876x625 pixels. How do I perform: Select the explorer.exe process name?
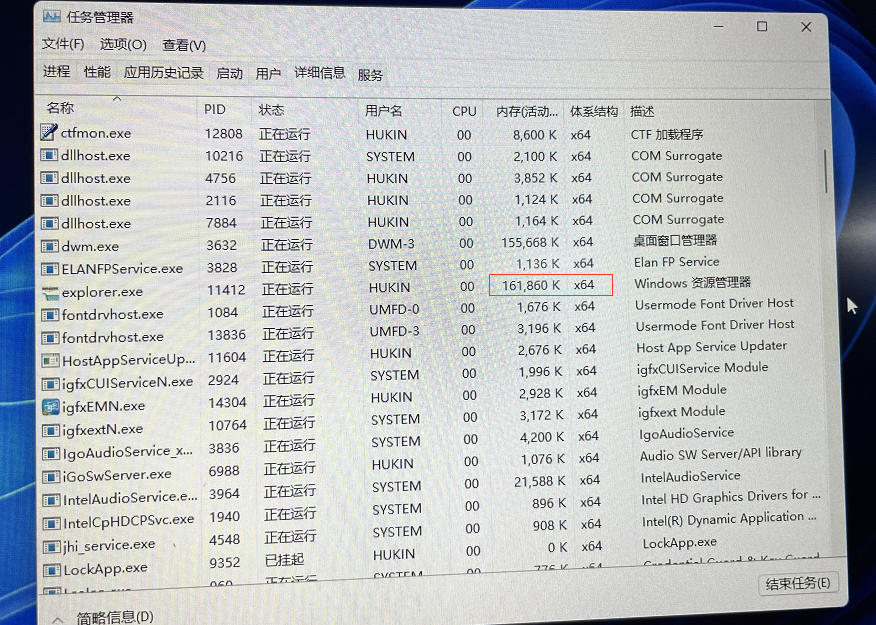click(x=102, y=292)
